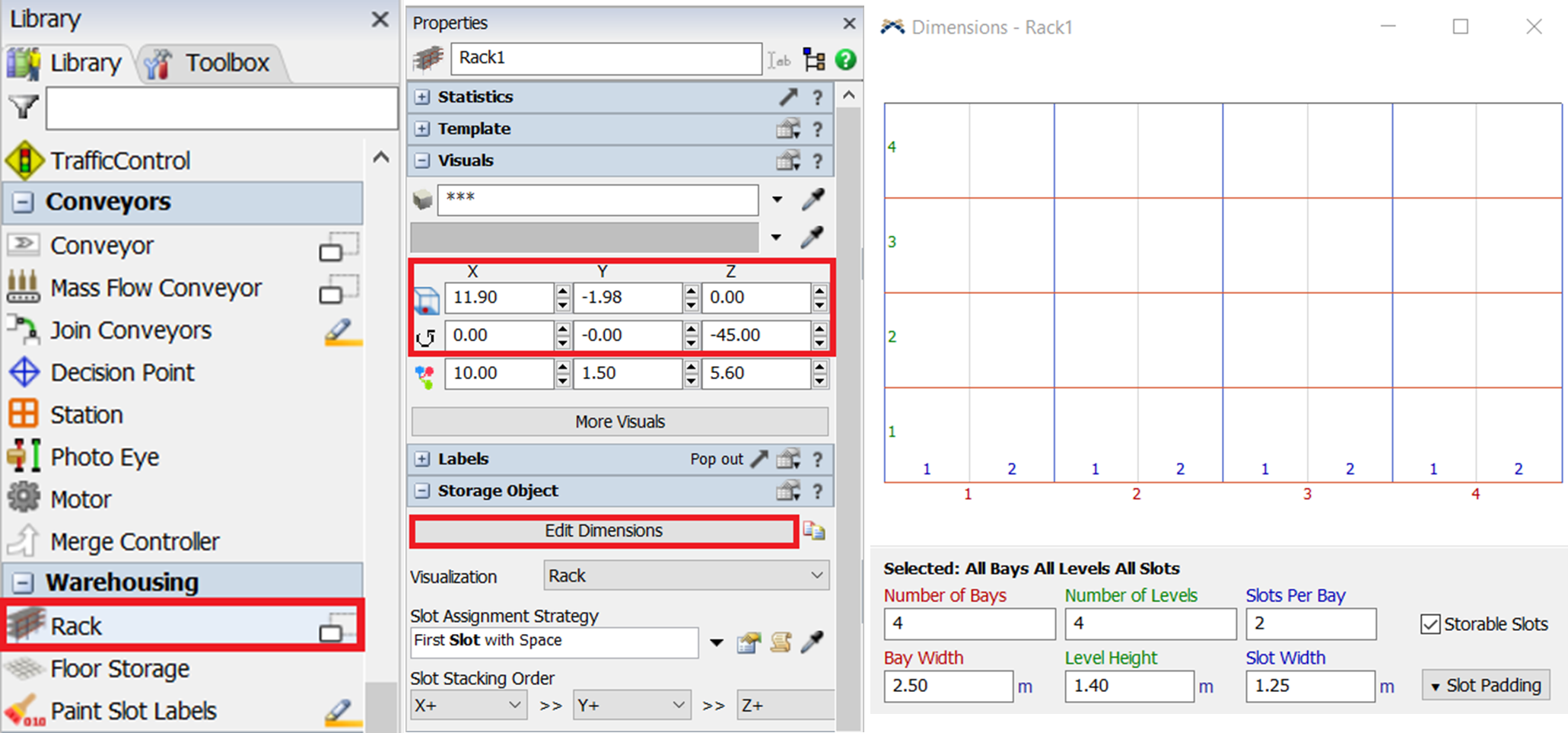This screenshot has height=733, width=1568.
Task: Click the More Visuals button
Action: pyautogui.click(x=619, y=422)
